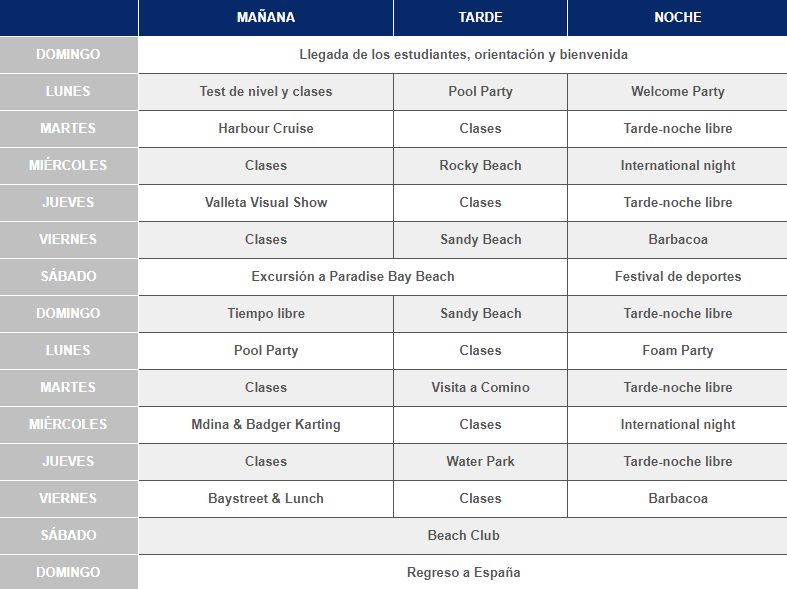Click the MAÑANA column header
Screen dimensions: 787x589
266,18
